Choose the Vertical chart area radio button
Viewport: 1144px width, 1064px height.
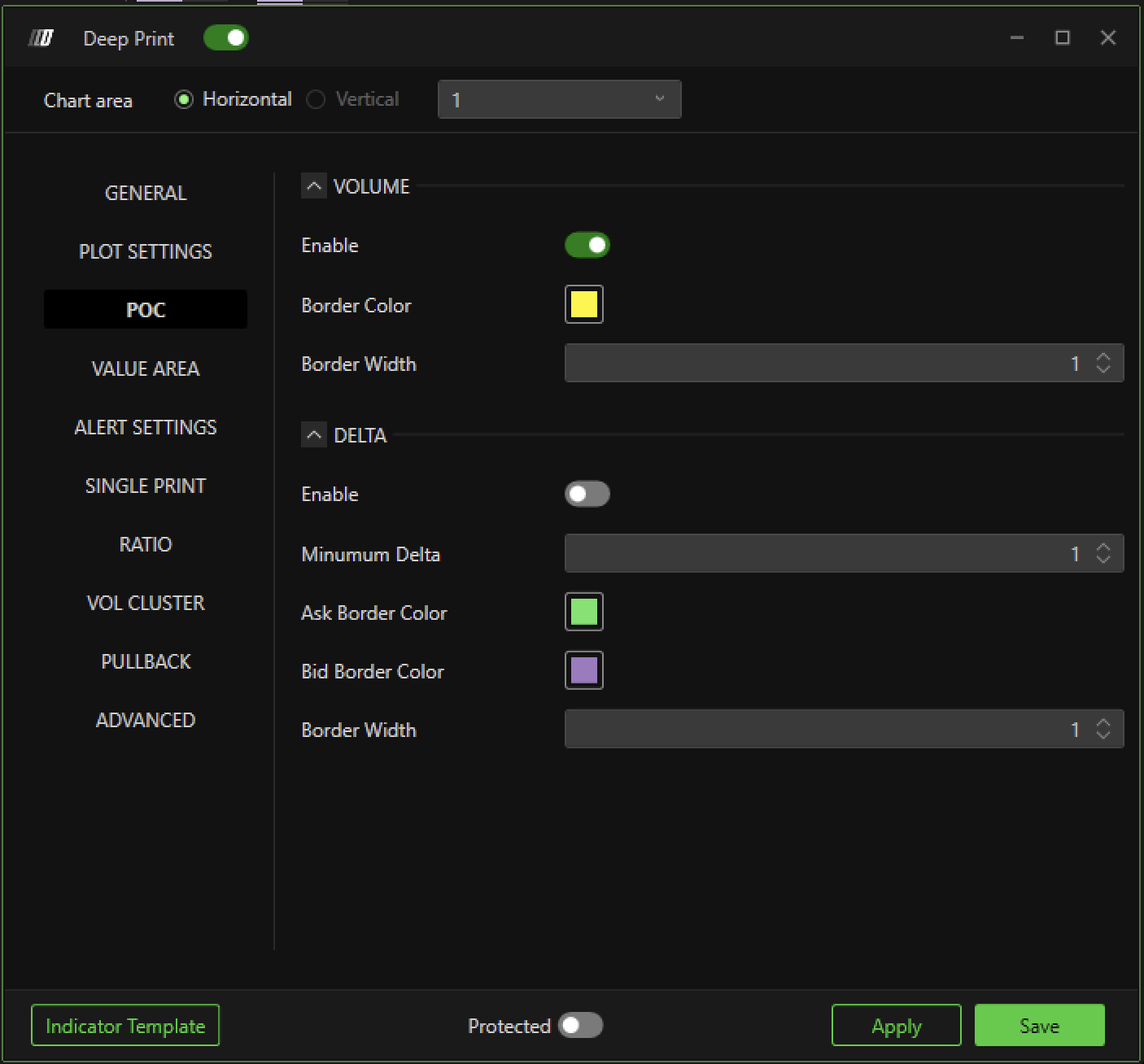tap(316, 99)
